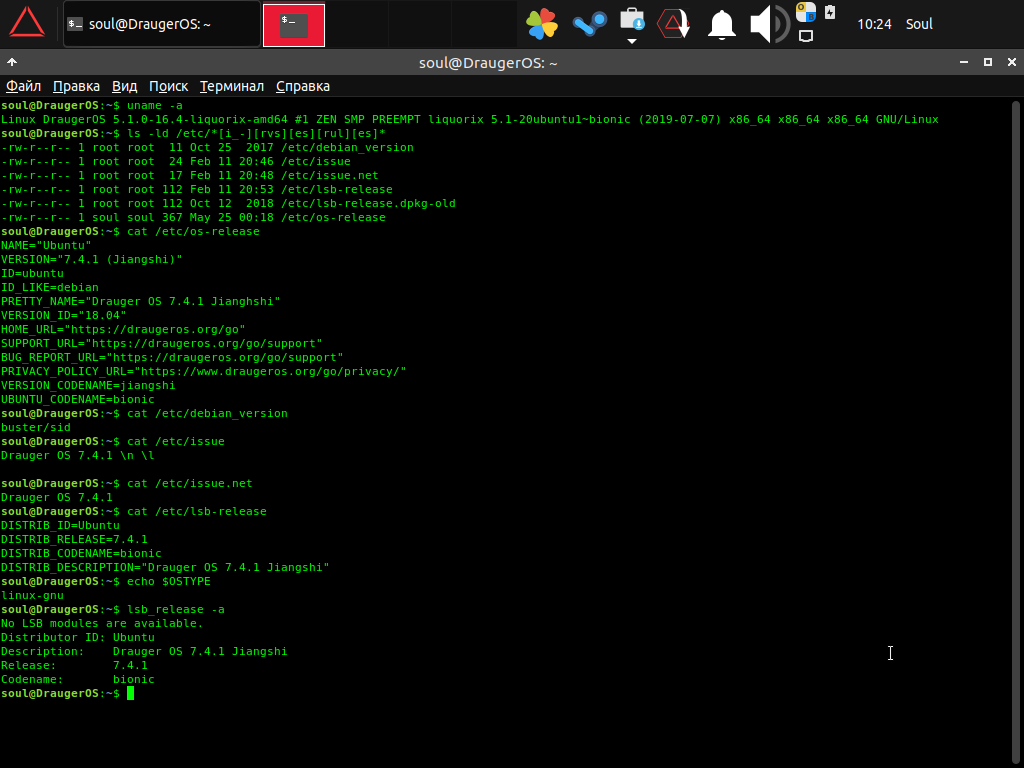Click the up-arrow icon in the terminal title bar
Screen dimensions: 1024x768
pyautogui.click(x=12, y=62)
